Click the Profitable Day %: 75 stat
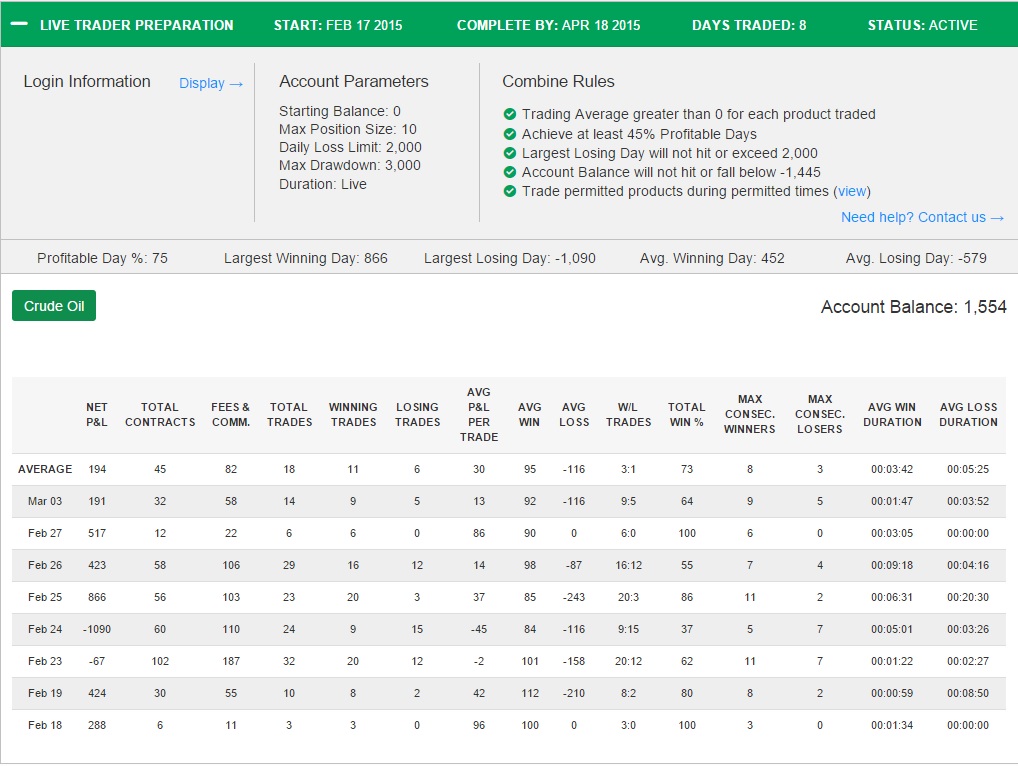Image resolution: width=1018 pixels, height=766 pixels. coord(102,258)
